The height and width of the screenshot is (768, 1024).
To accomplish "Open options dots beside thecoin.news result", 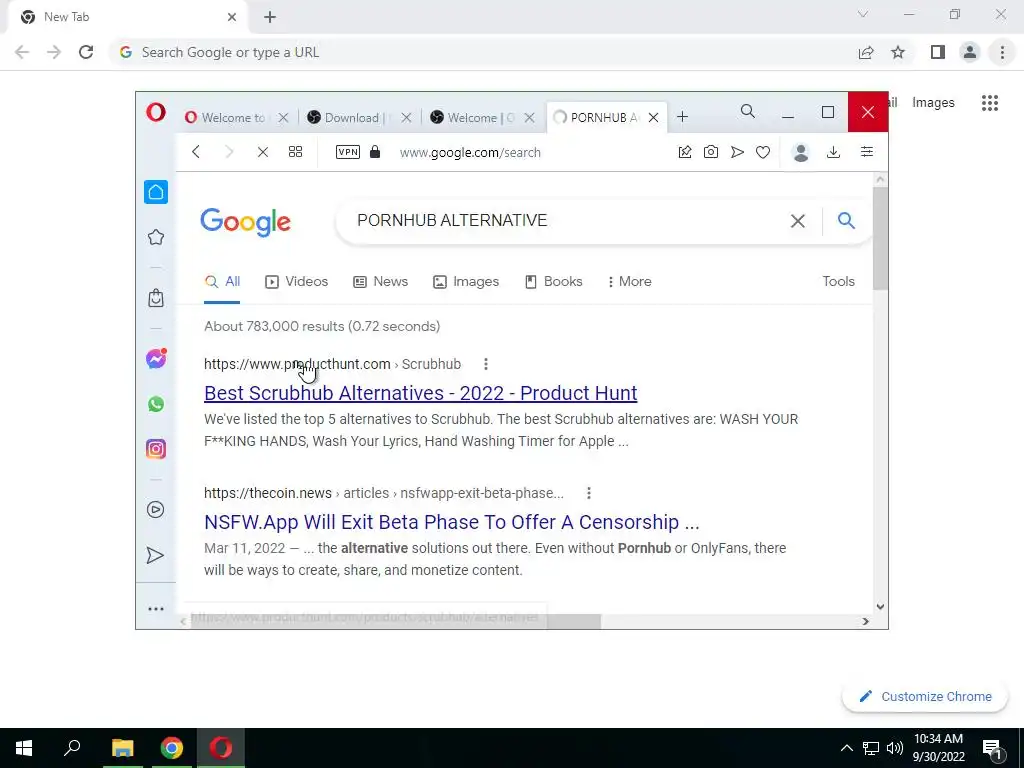I will pyautogui.click(x=588, y=493).
